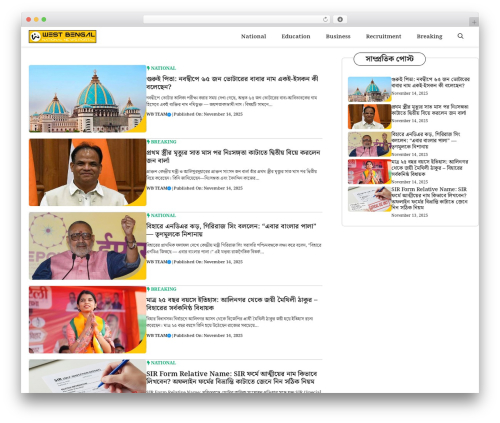Open the first article headline about Nabadwip voters

(232, 83)
